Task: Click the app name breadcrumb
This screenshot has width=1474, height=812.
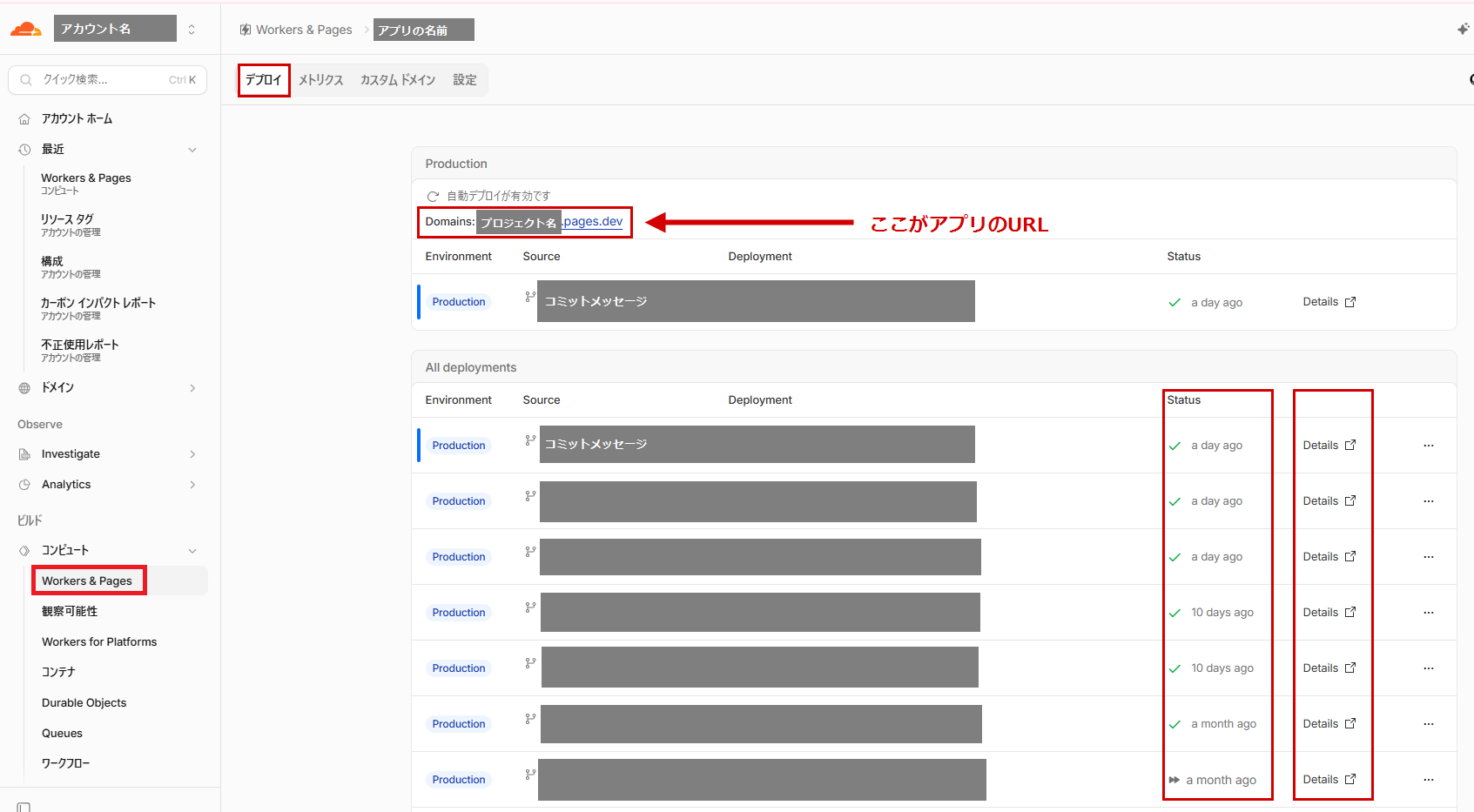Action: coord(424,30)
